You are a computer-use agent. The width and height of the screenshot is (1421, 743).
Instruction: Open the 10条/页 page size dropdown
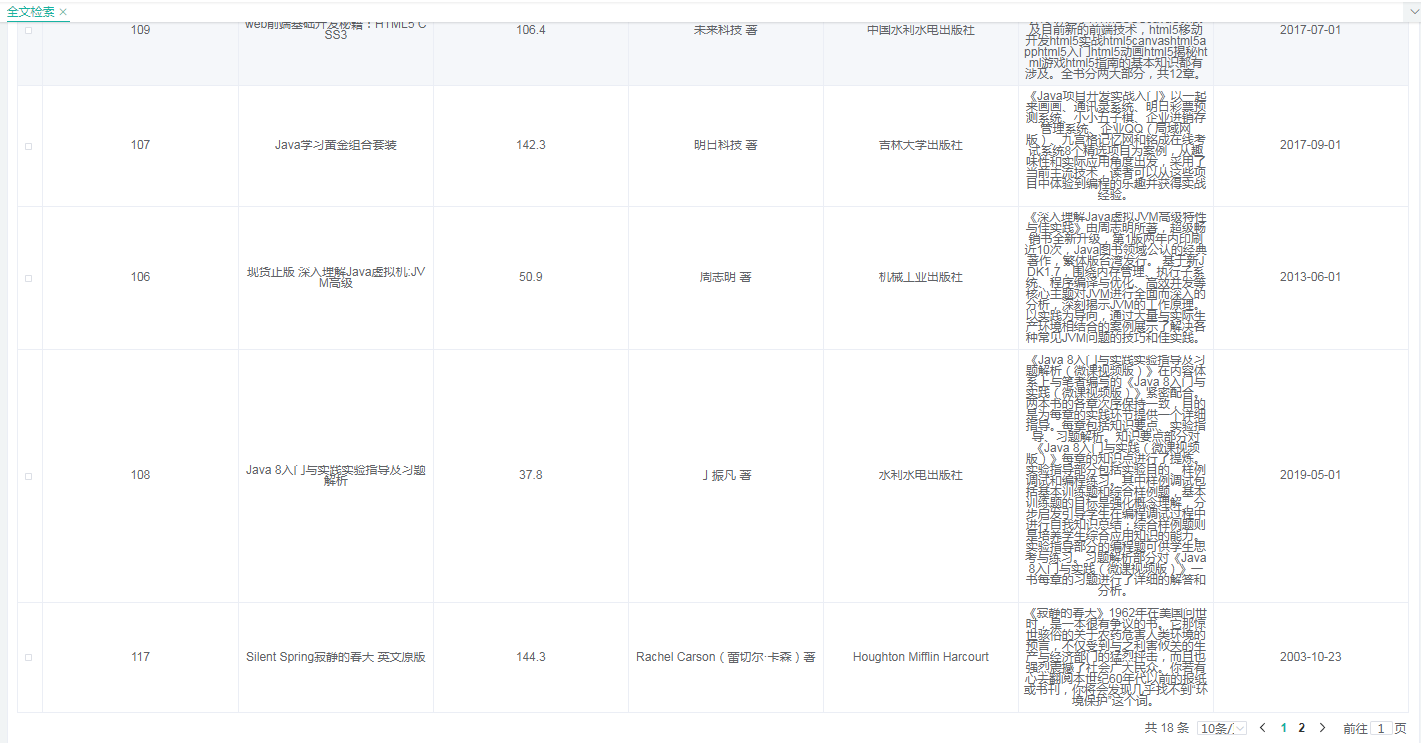(1222, 728)
